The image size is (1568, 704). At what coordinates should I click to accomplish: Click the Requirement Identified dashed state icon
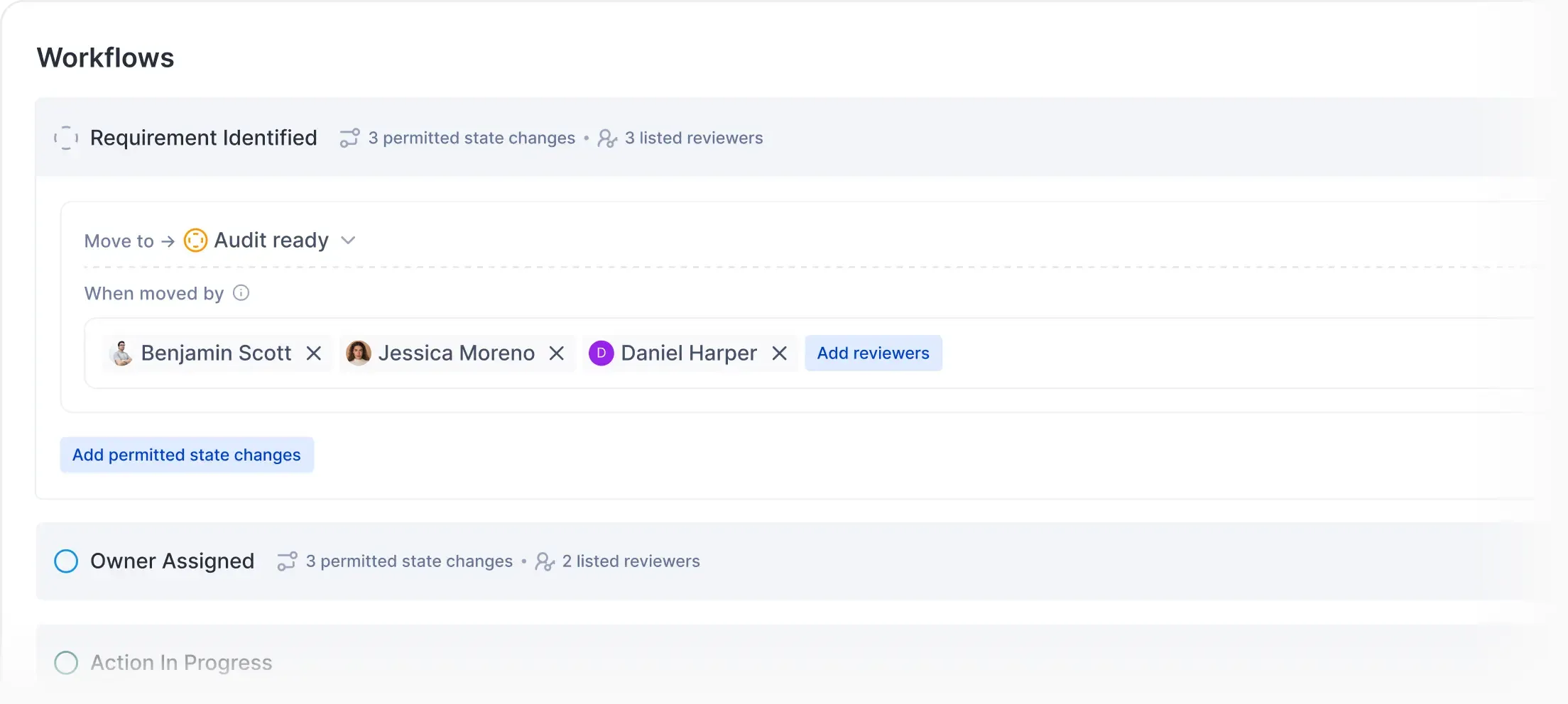point(66,138)
